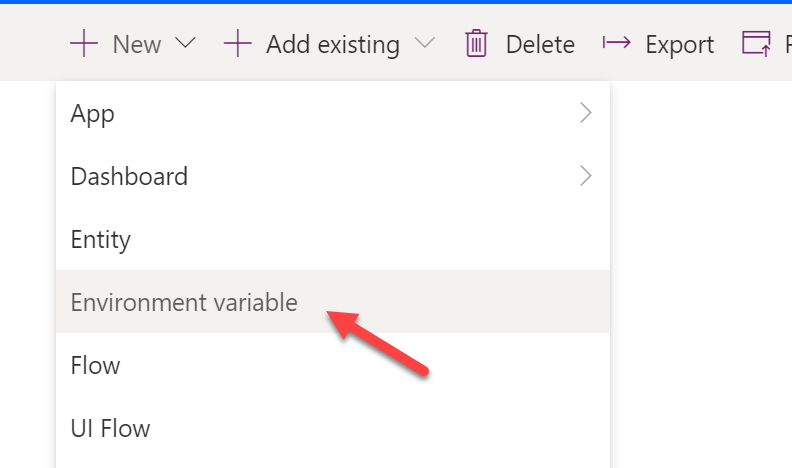
Task: Choose Environment variable from the menu
Action: coord(333,301)
